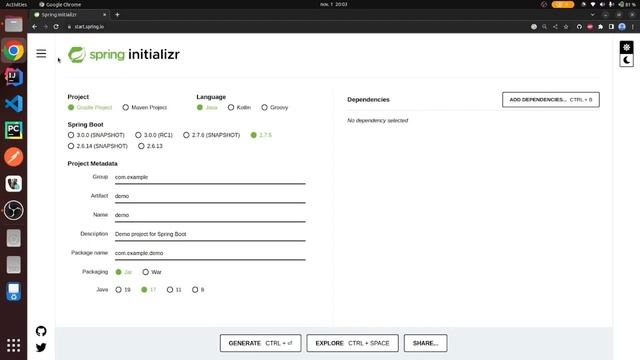The image size is (640, 360).
Task: Launch PyCharm from the dock
Action: point(13,130)
